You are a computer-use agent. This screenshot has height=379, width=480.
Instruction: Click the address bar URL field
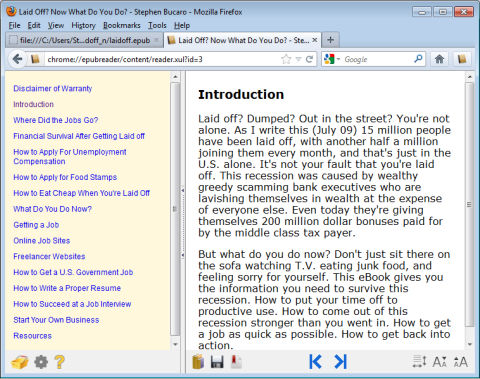pos(162,59)
